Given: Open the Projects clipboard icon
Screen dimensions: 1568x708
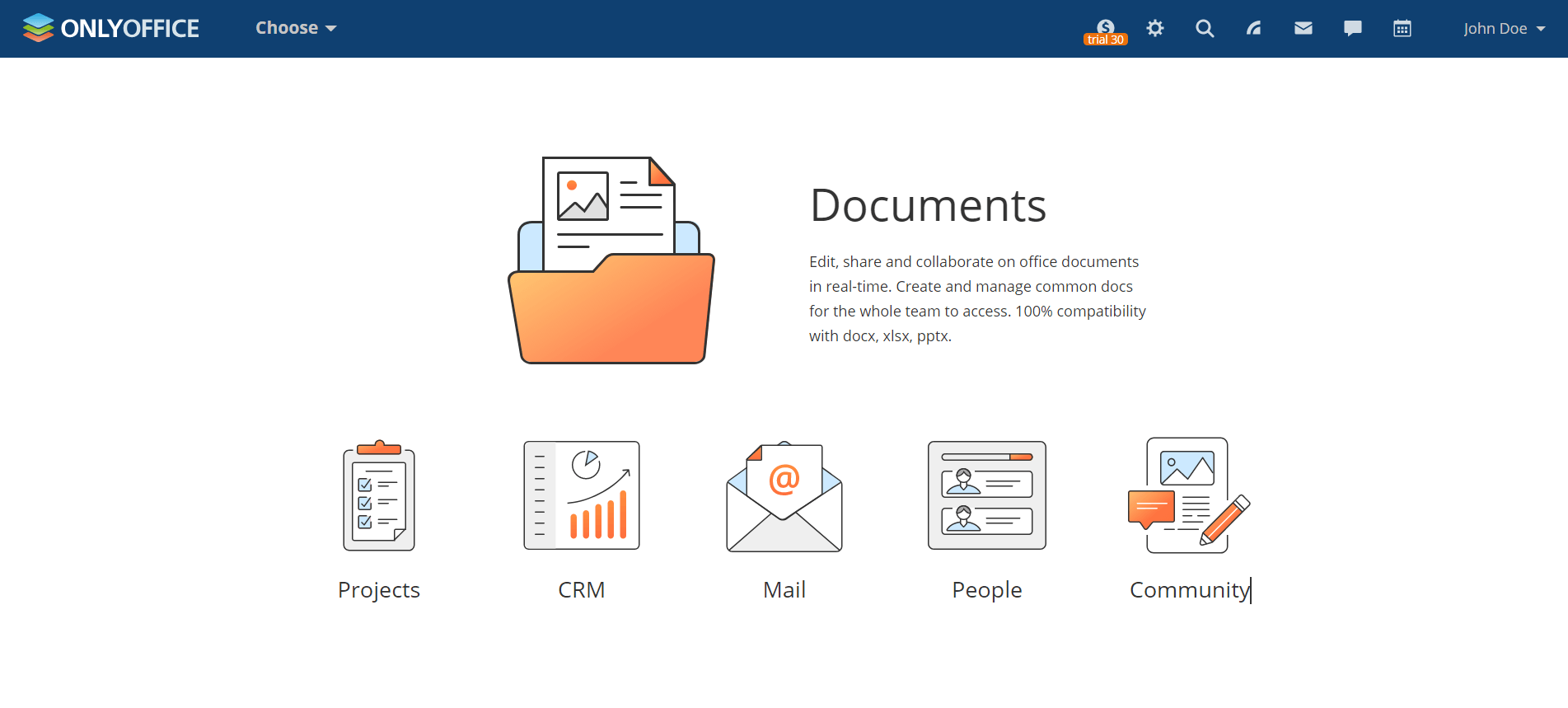Looking at the screenshot, I should (379, 495).
